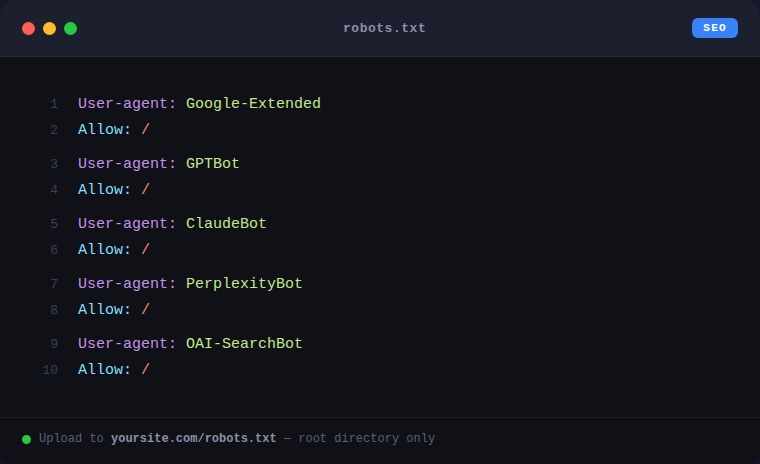This screenshot has width=760, height=464.
Task: Click the Allow directive on line 10
Action: pos(104,369)
